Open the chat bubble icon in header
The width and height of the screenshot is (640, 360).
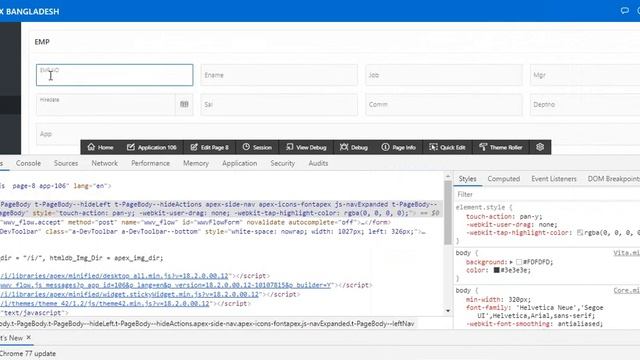click(x=624, y=11)
